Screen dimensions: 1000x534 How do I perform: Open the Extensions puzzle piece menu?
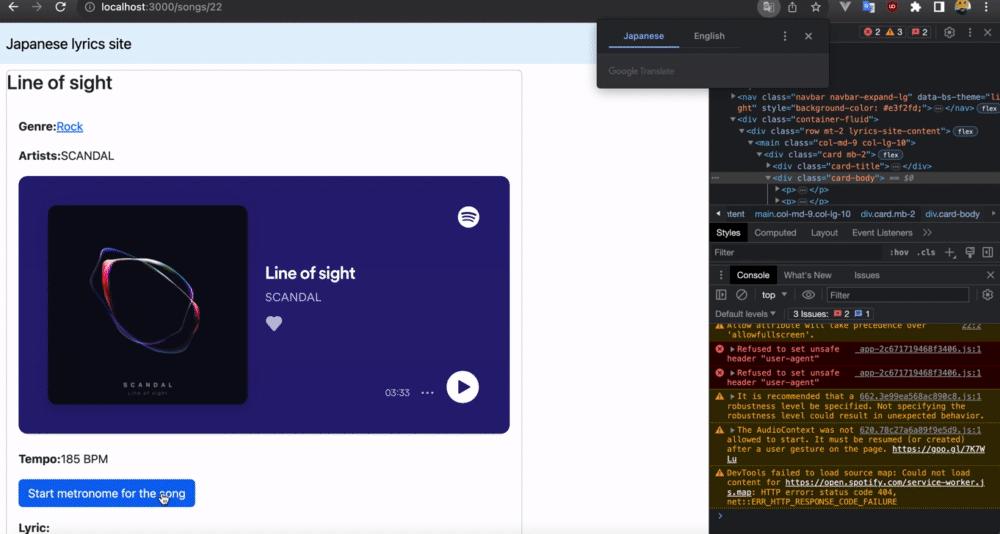tap(915, 7)
